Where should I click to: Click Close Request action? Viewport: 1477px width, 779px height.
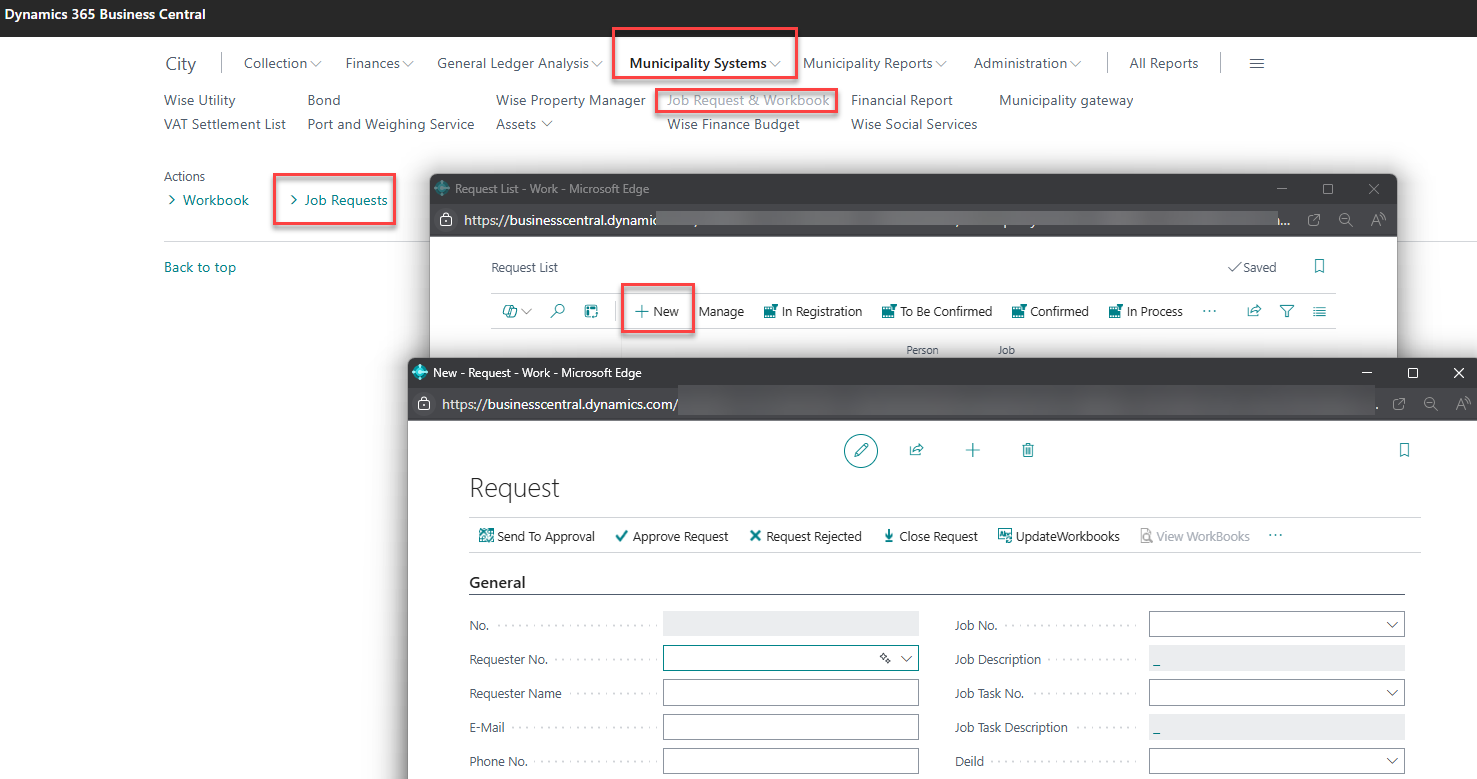tap(930, 536)
